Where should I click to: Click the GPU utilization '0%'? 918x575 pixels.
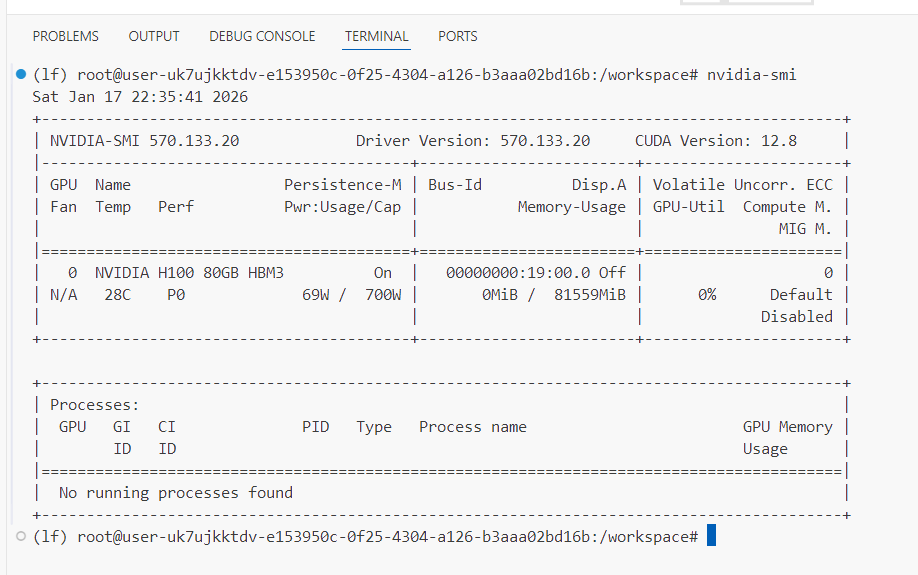click(707, 295)
